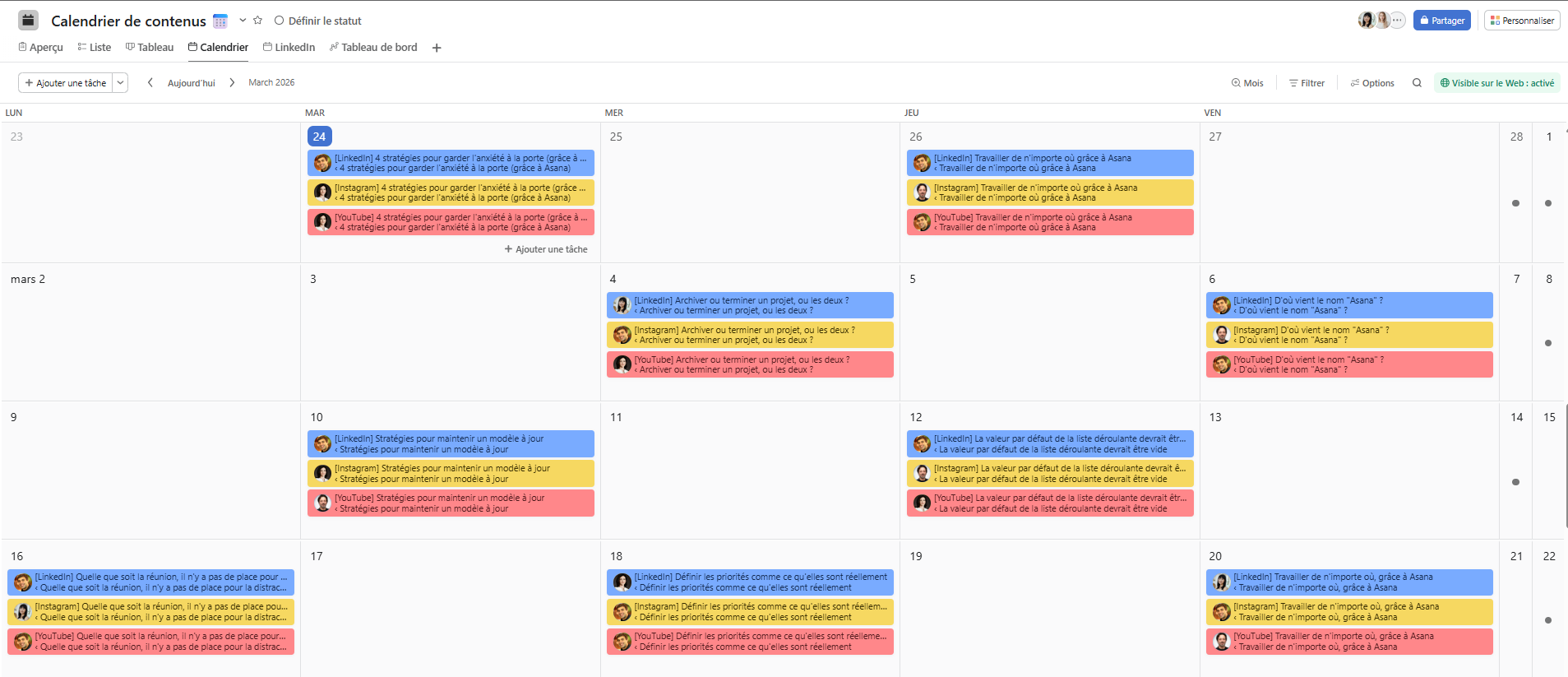Go to the previous month arrow
The width and height of the screenshot is (1568, 677).
(x=150, y=83)
